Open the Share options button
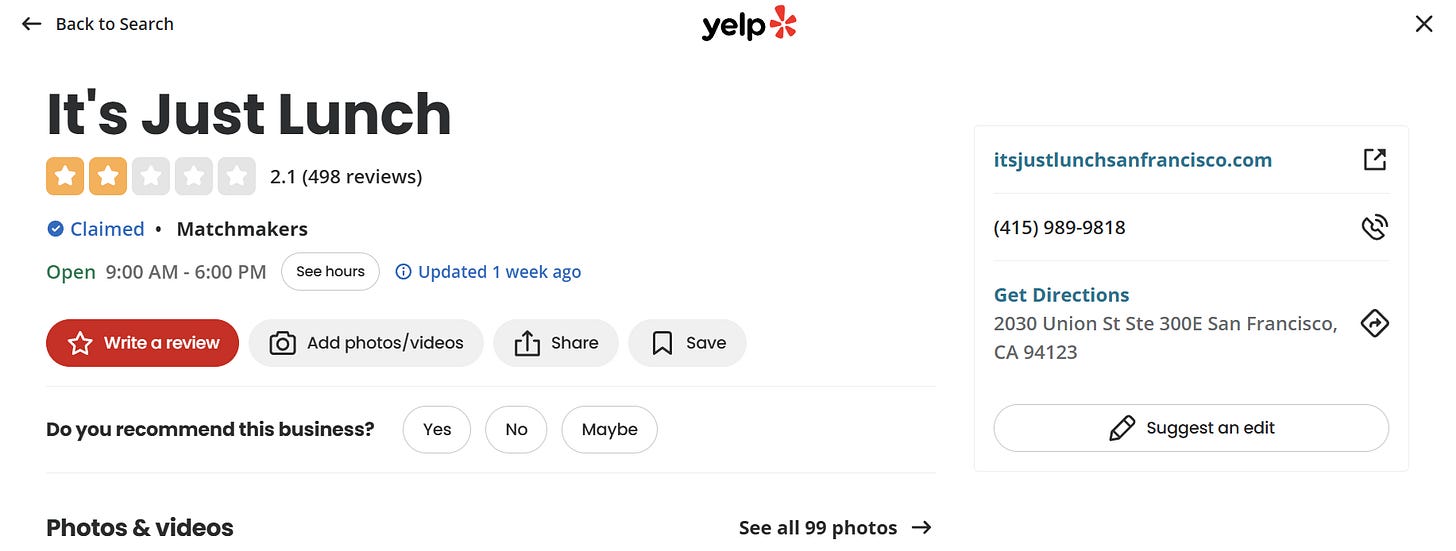 [x=556, y=343]
